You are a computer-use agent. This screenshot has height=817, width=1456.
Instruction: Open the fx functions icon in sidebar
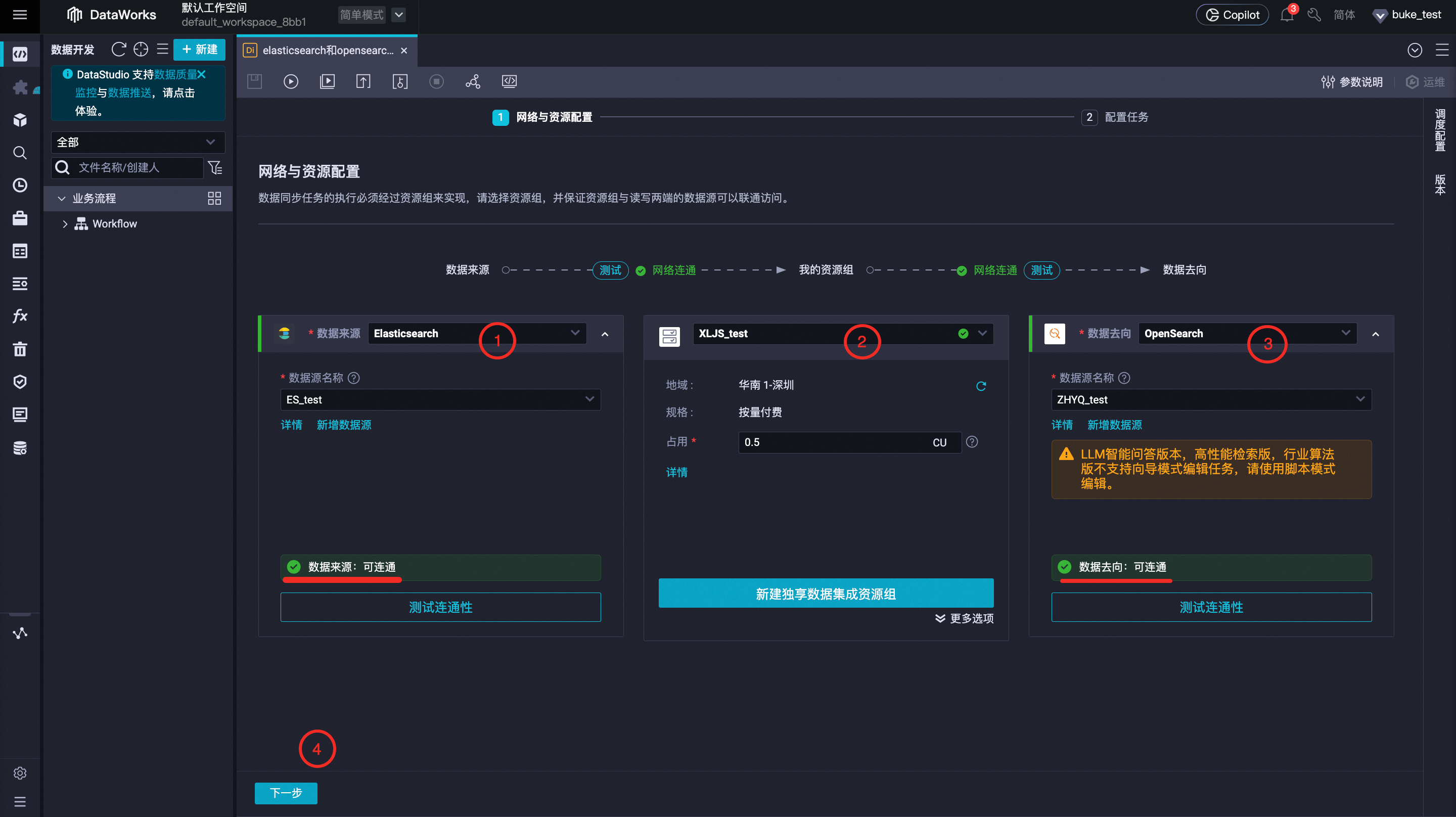pyautogui.click(x=20, y=316)
